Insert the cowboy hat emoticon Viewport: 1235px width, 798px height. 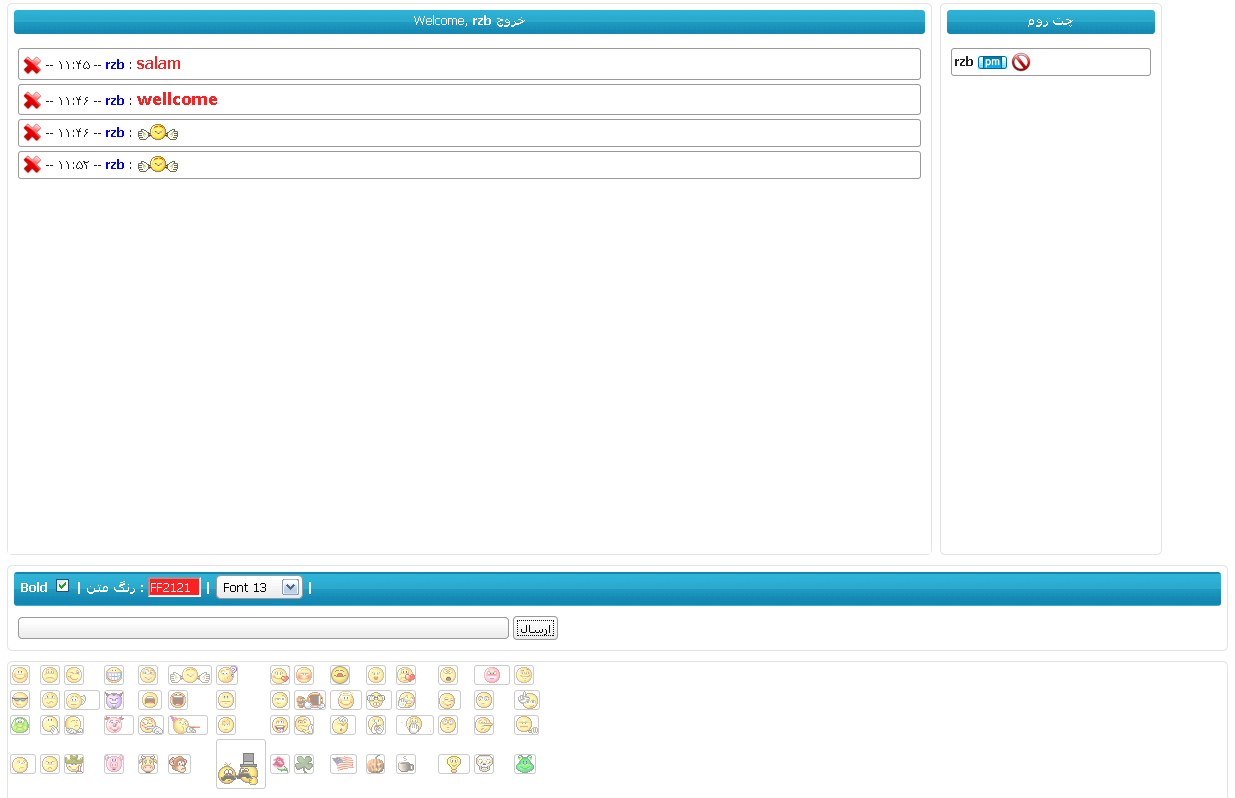pyautogui.click(x=74, y=764)
